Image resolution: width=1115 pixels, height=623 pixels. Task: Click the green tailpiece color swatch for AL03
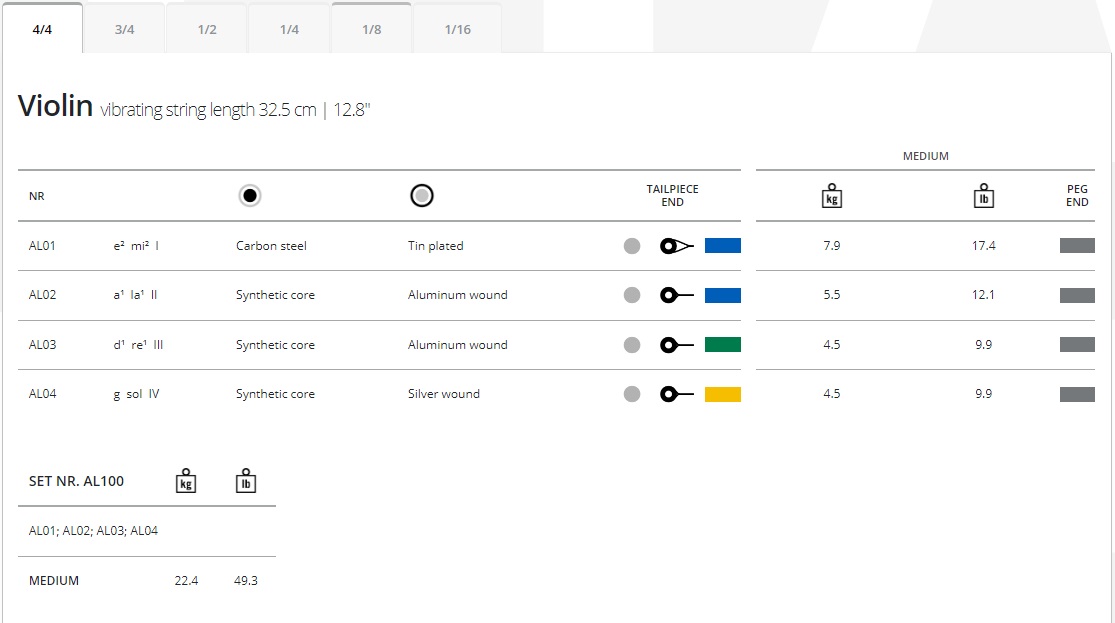pos(722,345)
